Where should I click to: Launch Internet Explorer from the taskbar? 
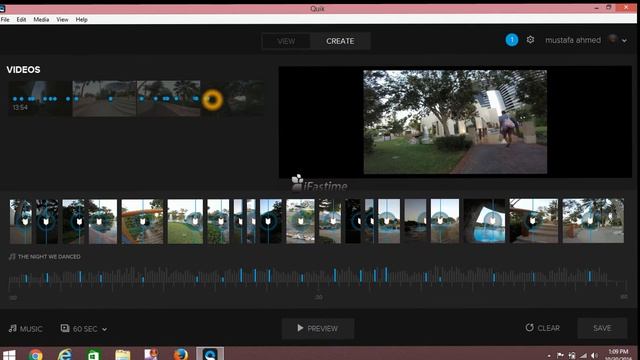coord(64,354)
